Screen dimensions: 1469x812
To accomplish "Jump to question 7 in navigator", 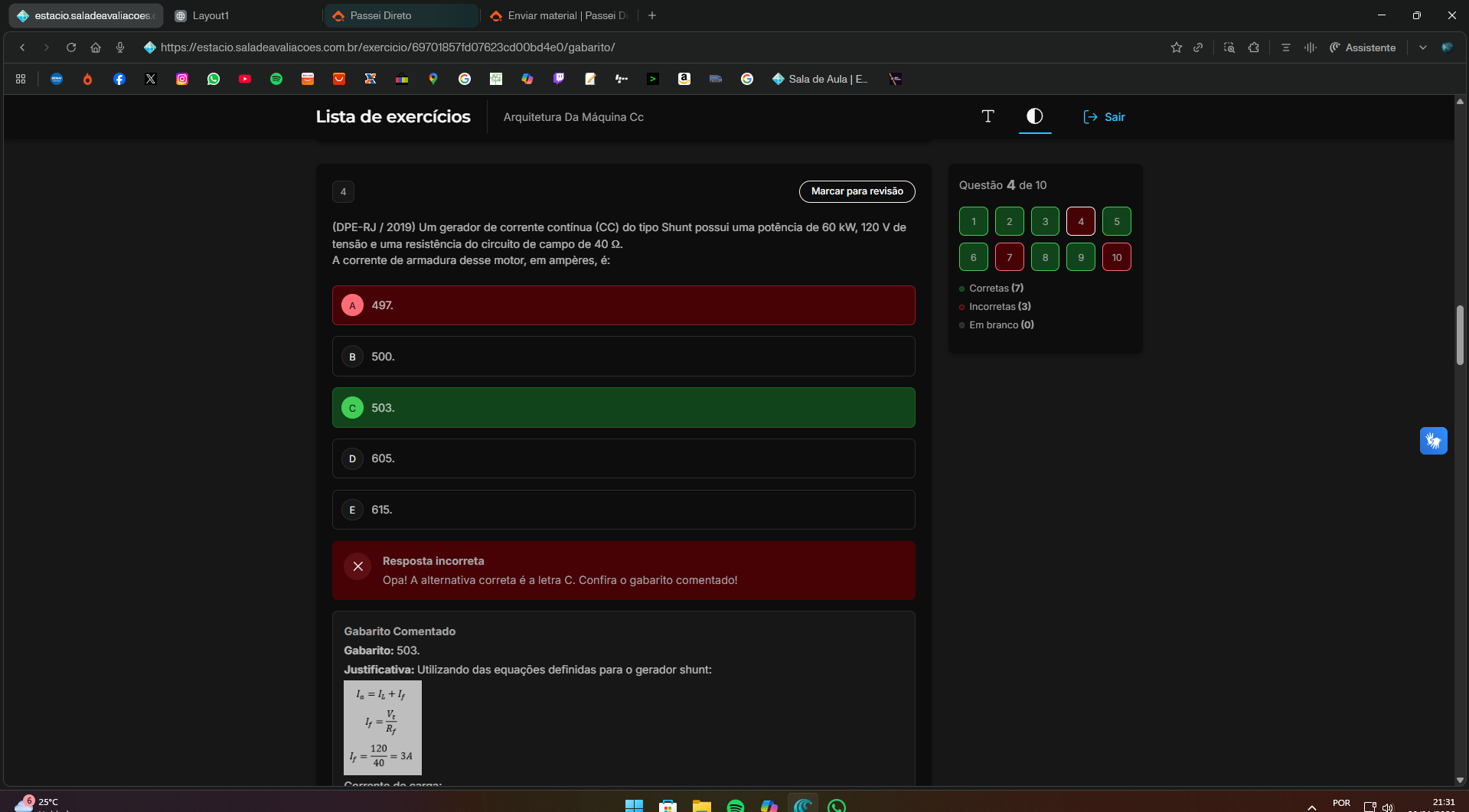I will tap(1009, 257).
